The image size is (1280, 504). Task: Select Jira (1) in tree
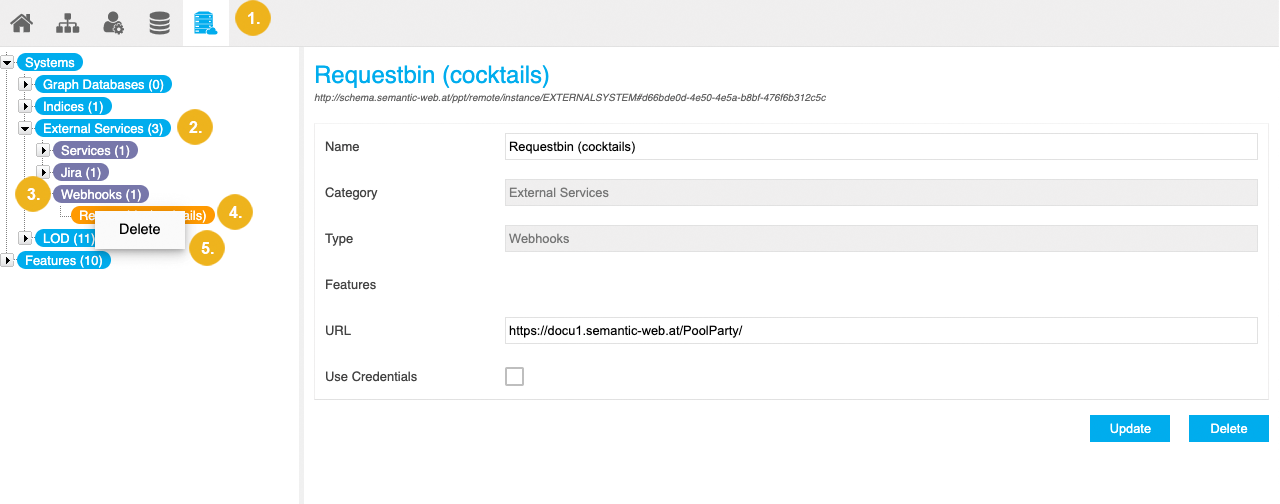click(x=81, y=172)
